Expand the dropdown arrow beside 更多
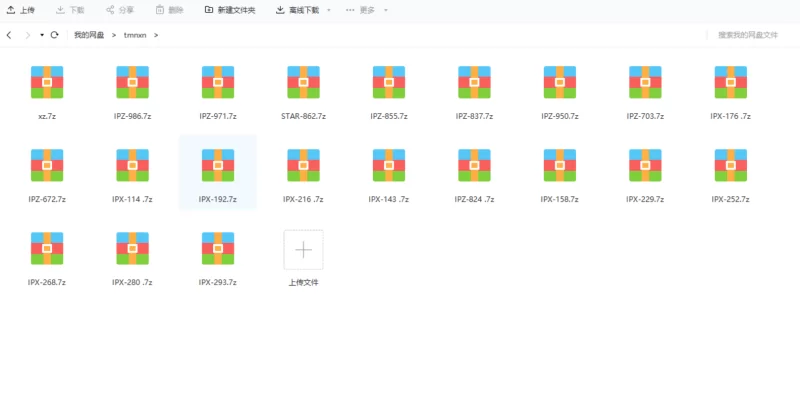This screenshot has height=420, width=800. (386, 10)
